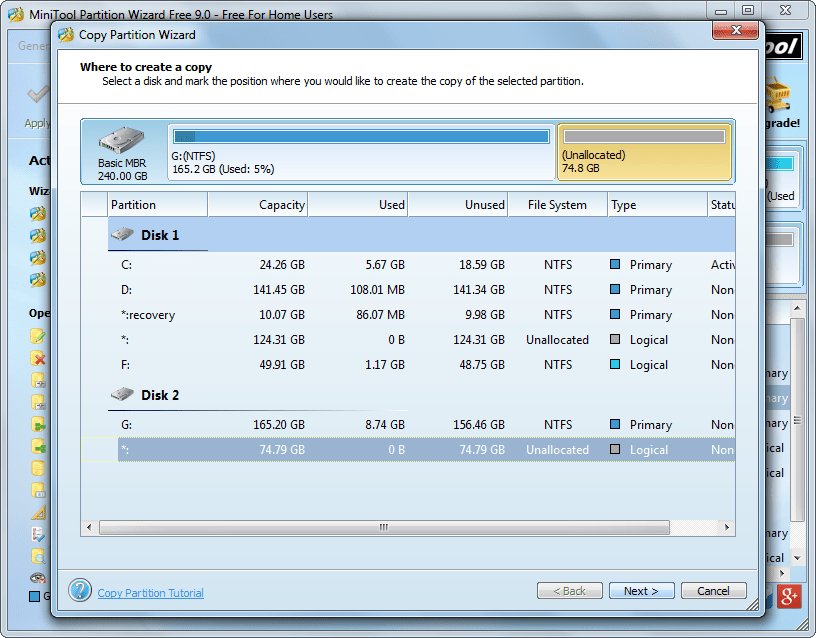
Task: Click the orange Upgrade icon top right
Action: click(777, 97)
